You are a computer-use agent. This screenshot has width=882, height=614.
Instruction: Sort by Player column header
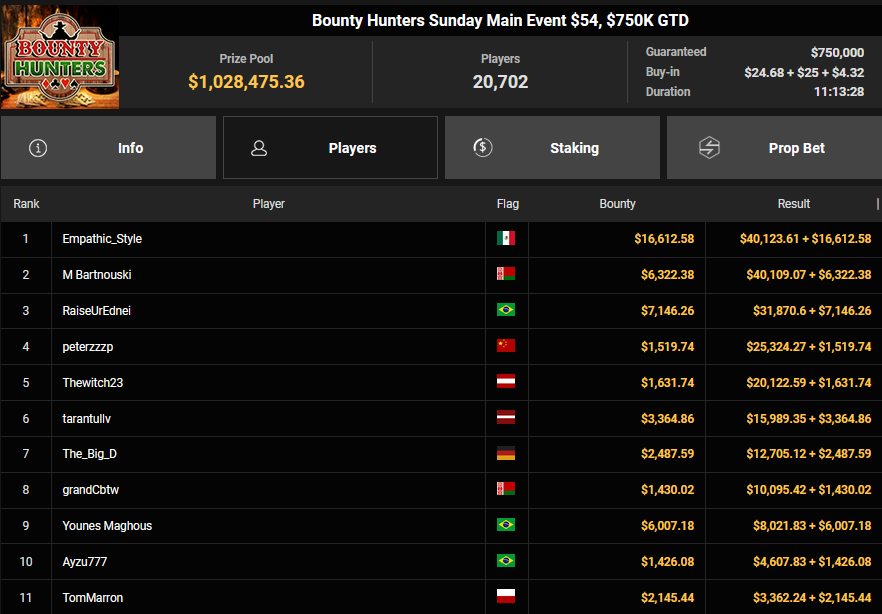268,204
